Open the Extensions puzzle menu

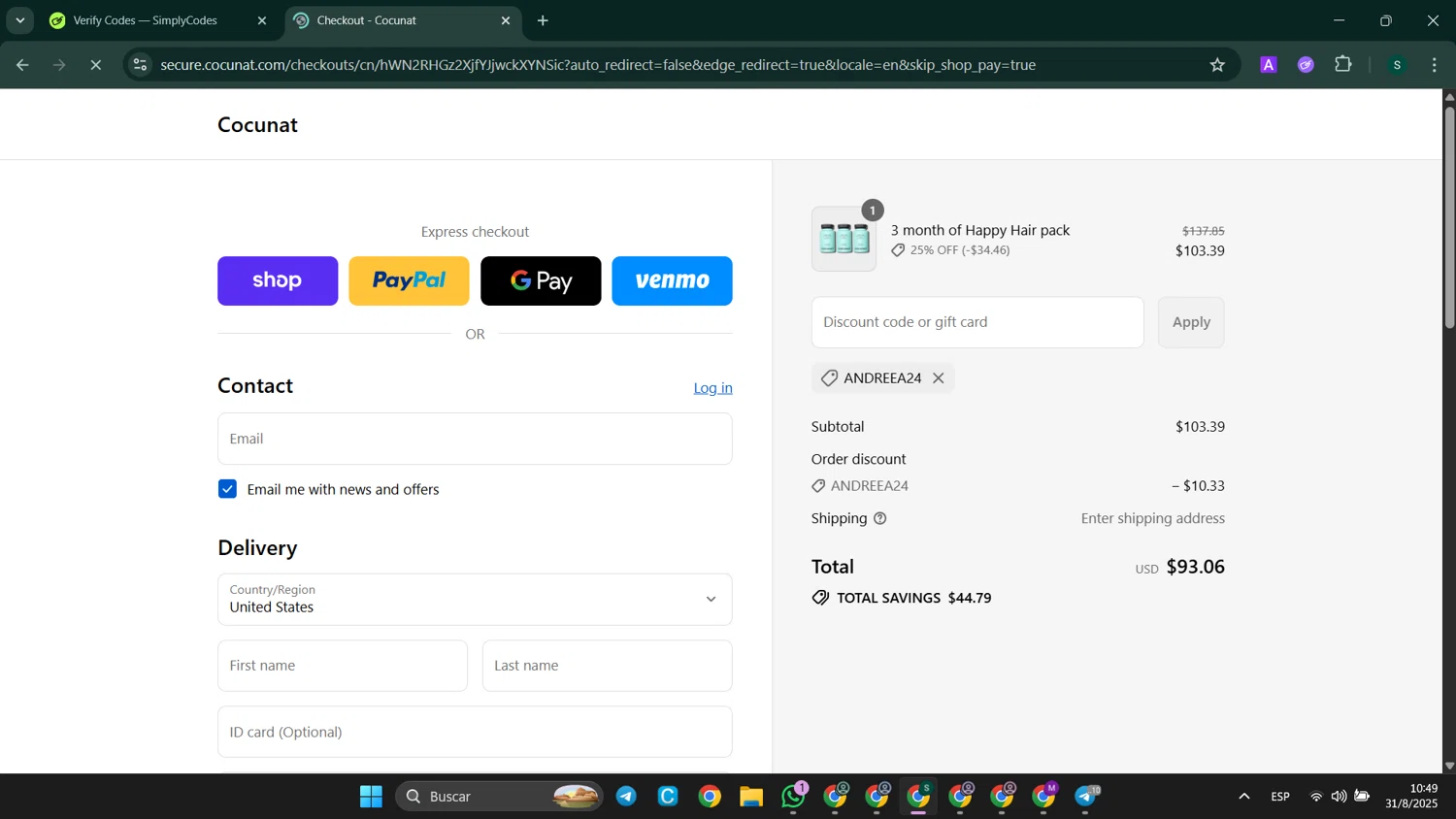tap(1343, 65)
